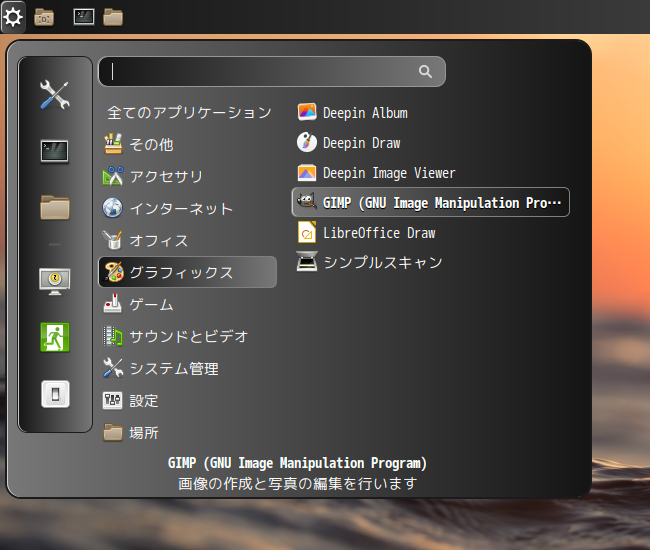The width and height of the screenshot is (650, 550).
Task: Open the system settings wrench-screwdriver favorite
Action: click(55, 94)
